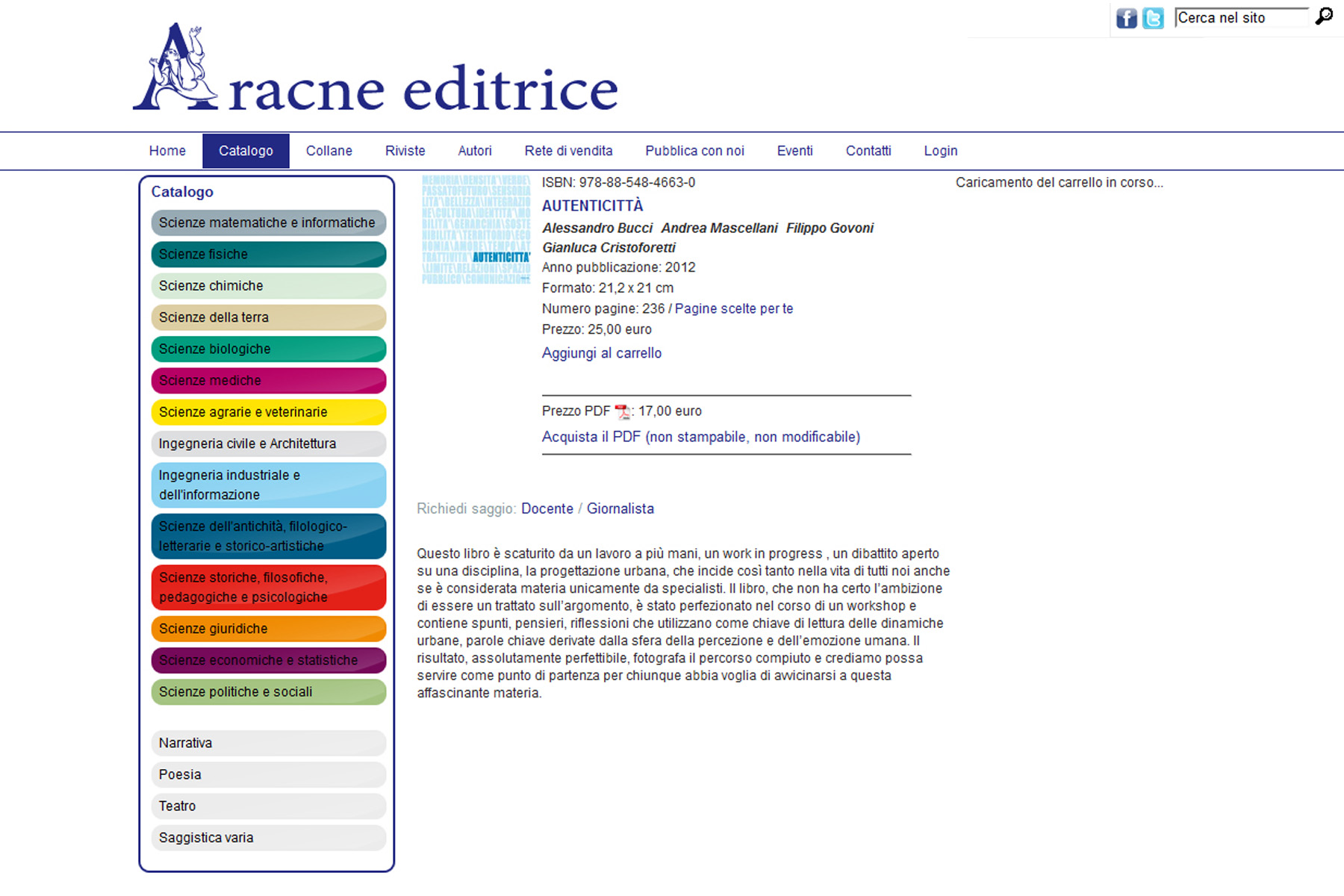Image resolution: width=1344 pixels, height=896 pixels.
Task: Click the search magnifier icon
Action: (1324, 16)
